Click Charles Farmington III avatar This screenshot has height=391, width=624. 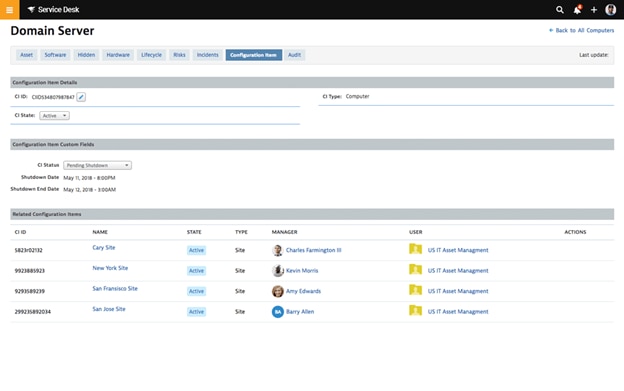pyautogui.click(x=277, y=250)
